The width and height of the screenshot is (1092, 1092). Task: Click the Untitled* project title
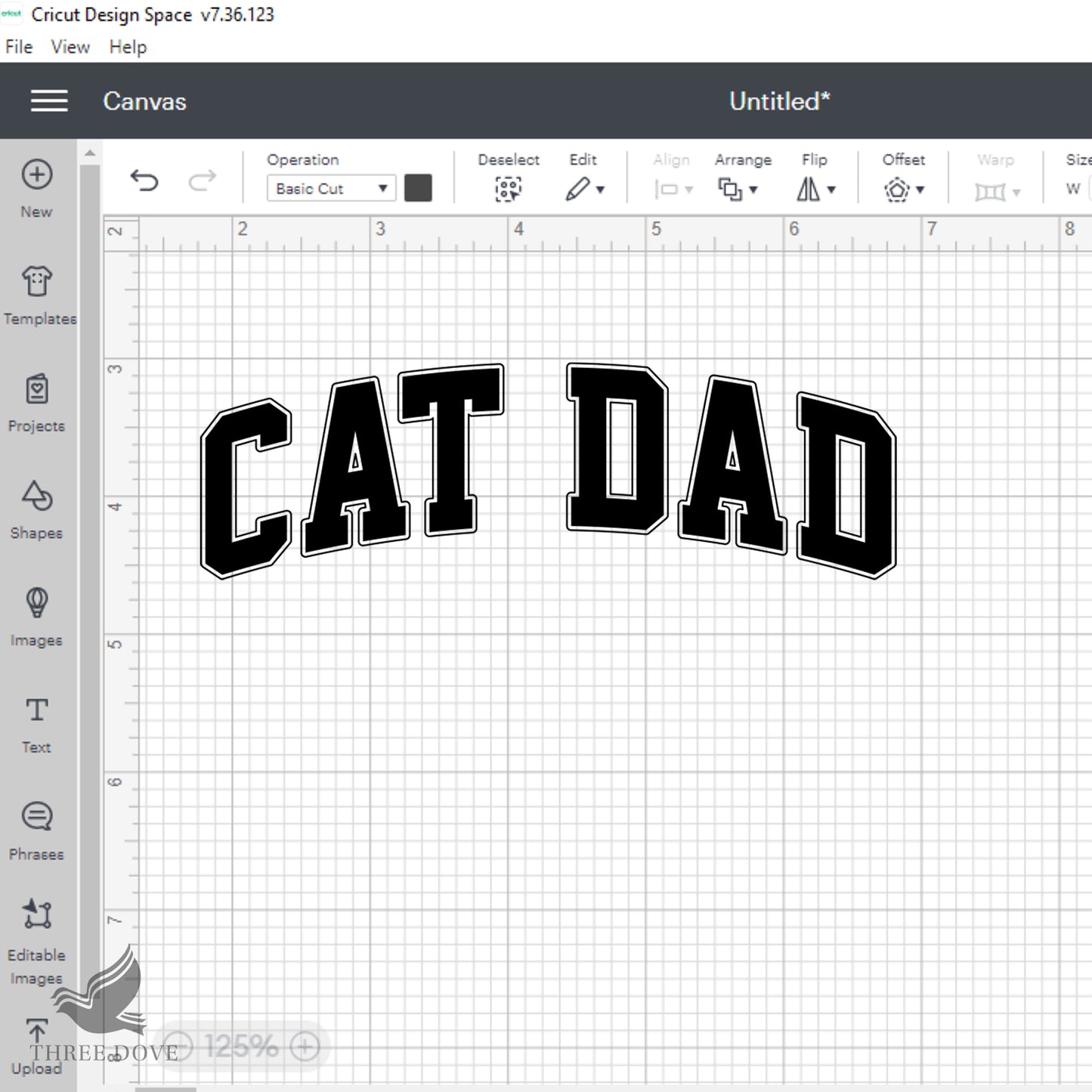coord(780,101)
